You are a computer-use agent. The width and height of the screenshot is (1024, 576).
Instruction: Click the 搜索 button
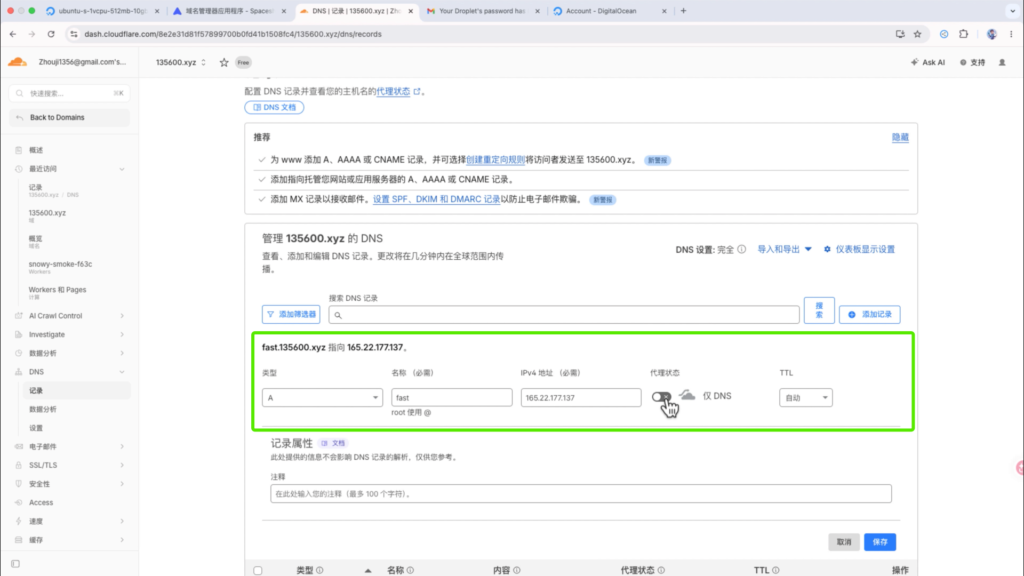point(819,310)
